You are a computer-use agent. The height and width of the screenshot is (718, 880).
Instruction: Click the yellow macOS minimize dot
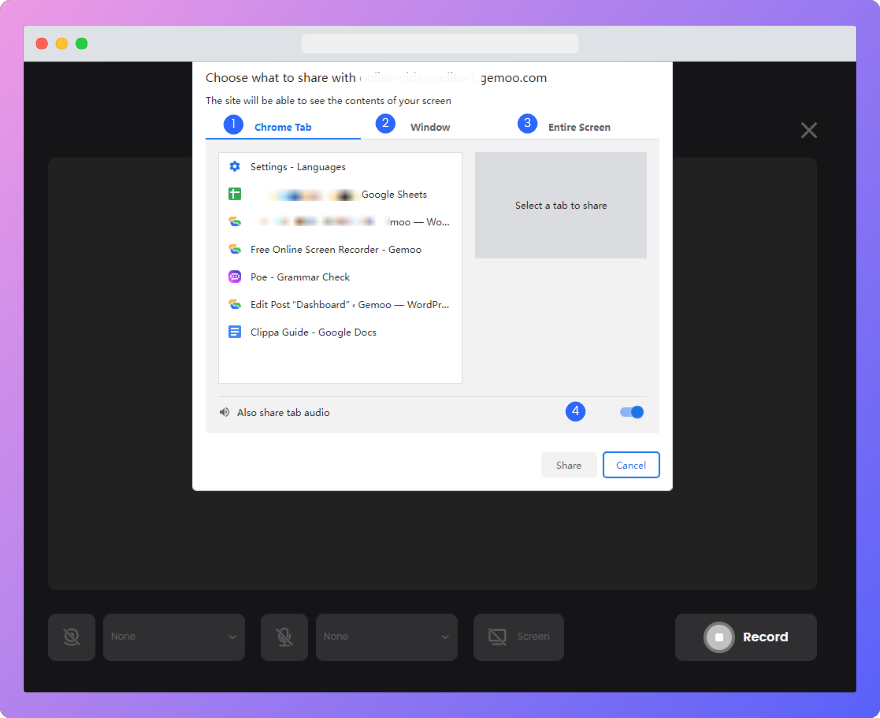tap(62, 43)
